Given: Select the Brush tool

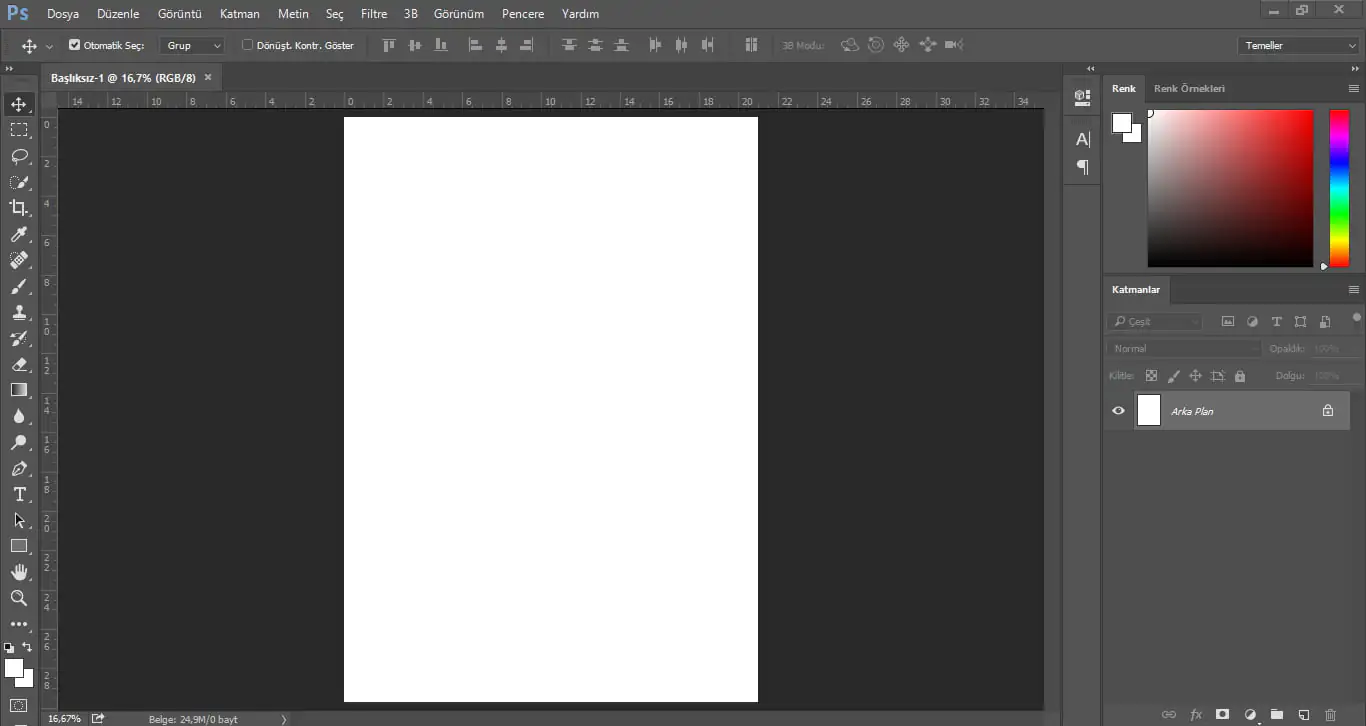Looking at the screenshot, I should coord(19,286).
